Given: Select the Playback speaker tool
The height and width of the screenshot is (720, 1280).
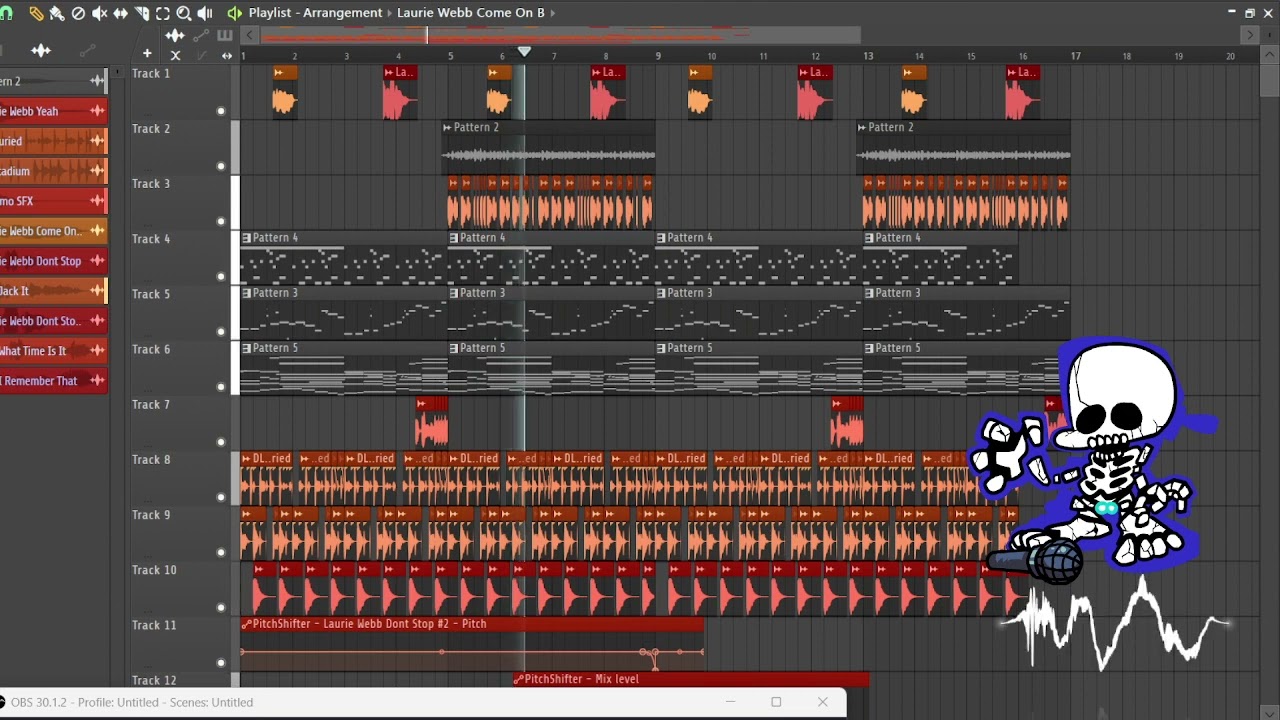Looking at the screenshot, I should (205, 13).
